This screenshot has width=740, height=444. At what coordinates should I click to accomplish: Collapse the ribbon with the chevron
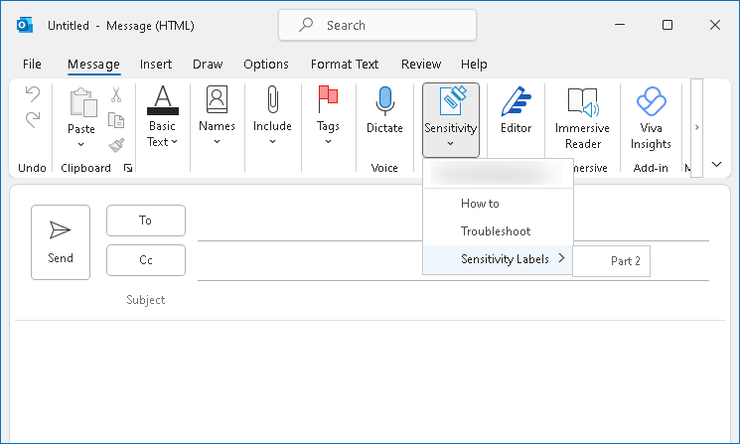(x=716, y=164)
